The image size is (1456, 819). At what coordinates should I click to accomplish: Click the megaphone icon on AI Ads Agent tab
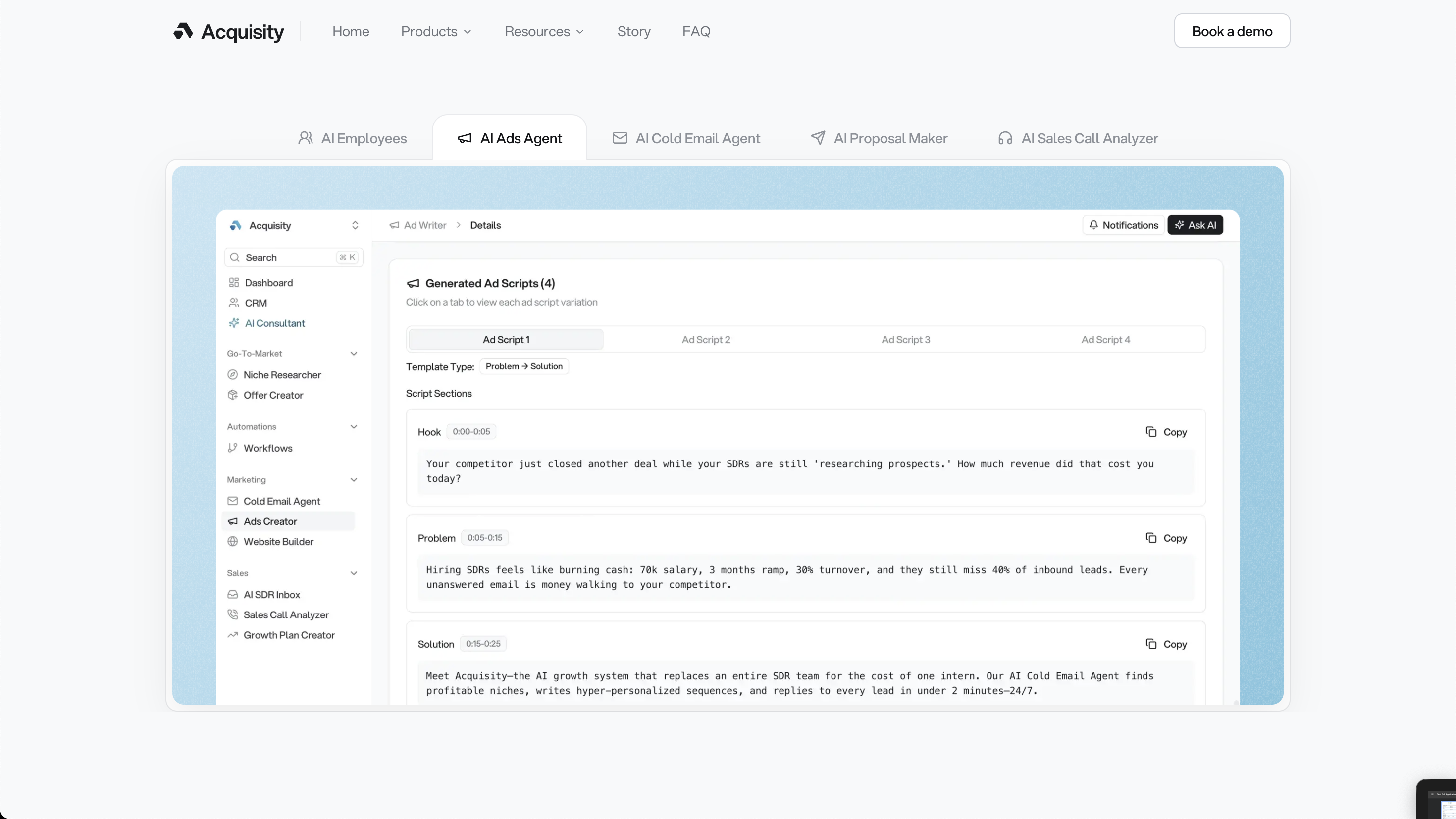pos(465,138)
